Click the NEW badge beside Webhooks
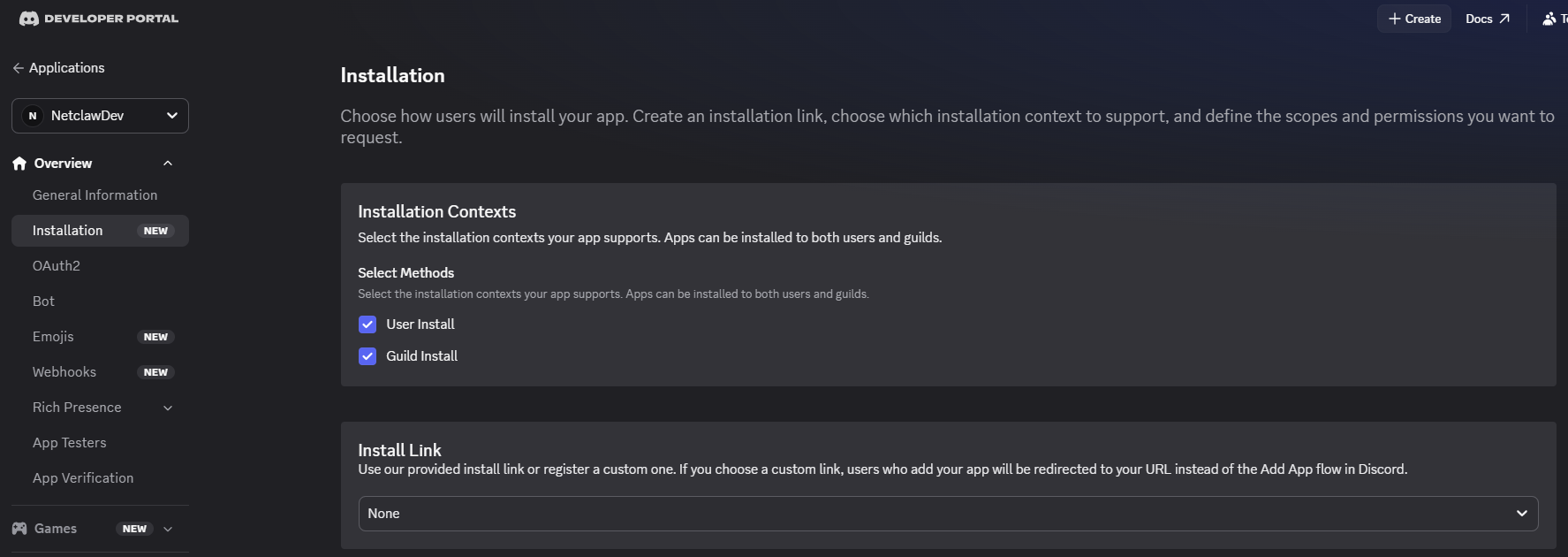The width and height of the screenshot is (1568, 557). (155, 372)
